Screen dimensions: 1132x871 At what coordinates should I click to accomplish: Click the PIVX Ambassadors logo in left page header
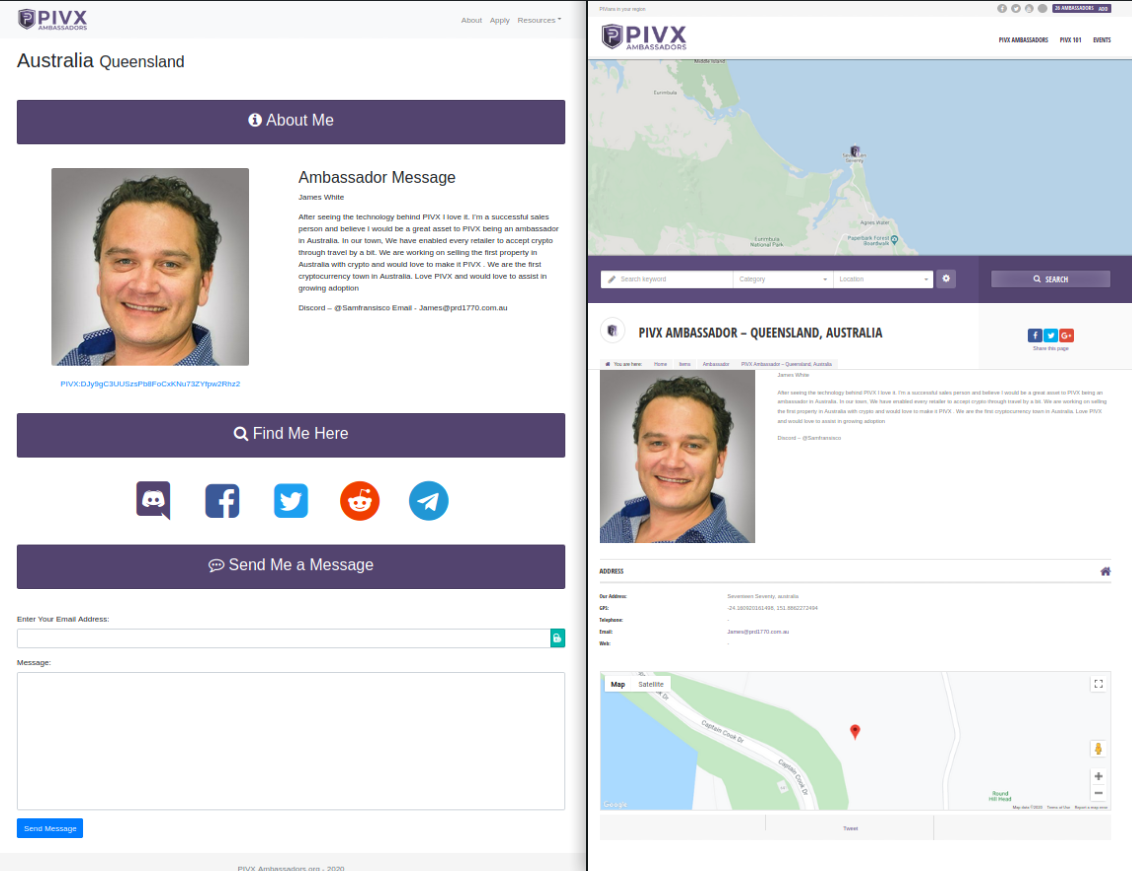coord(53,19)
